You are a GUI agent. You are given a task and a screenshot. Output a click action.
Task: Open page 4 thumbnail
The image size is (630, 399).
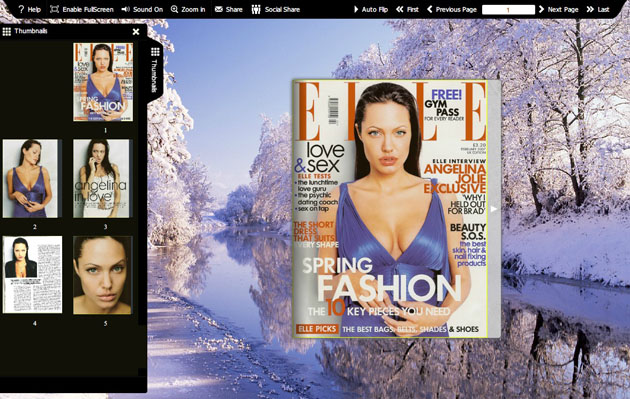[33, 274]
